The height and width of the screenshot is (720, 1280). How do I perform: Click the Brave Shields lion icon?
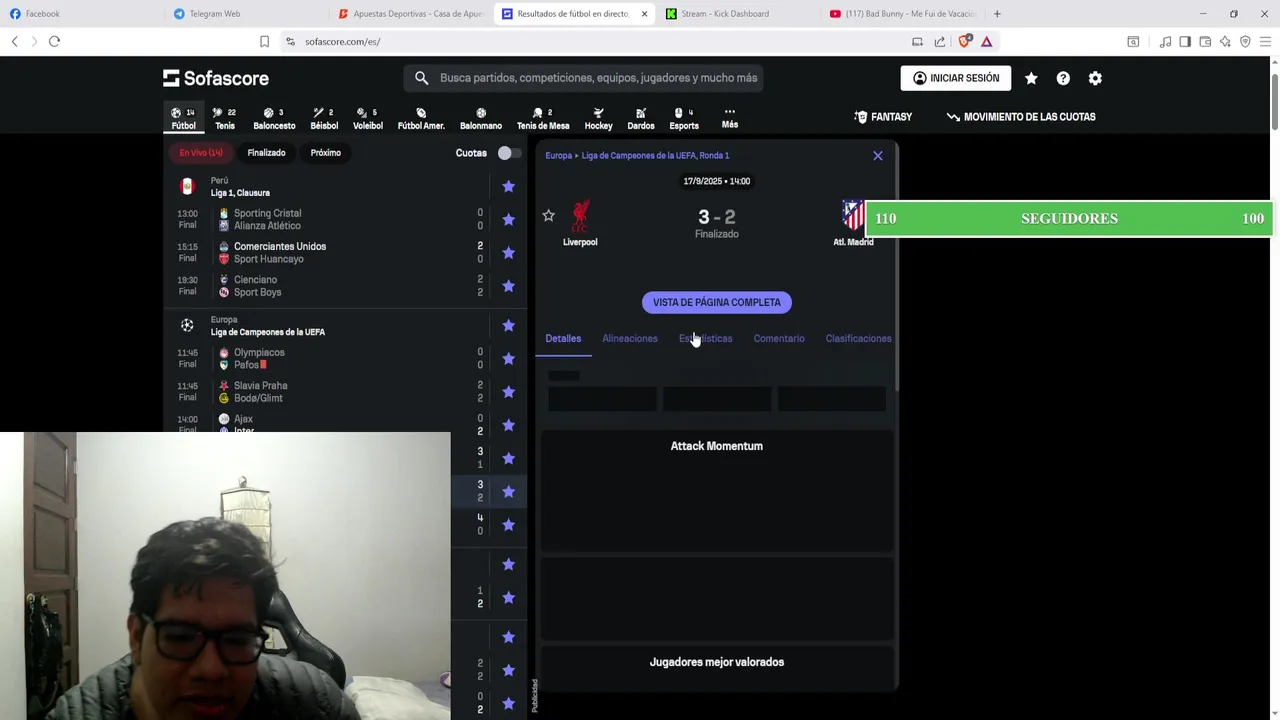click(964, 41)
